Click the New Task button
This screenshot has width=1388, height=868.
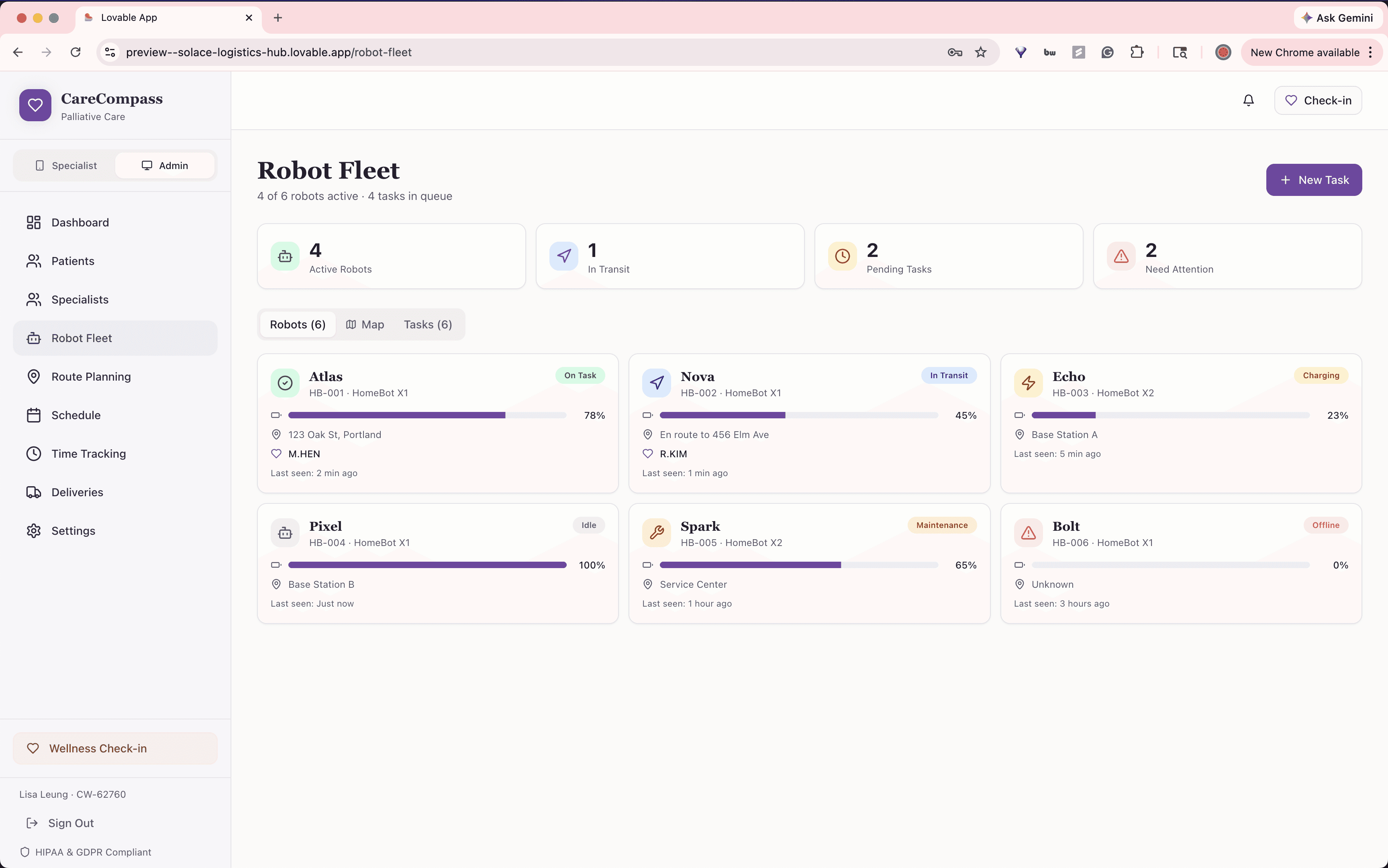pyautogui.click(x=1313, y=180)
